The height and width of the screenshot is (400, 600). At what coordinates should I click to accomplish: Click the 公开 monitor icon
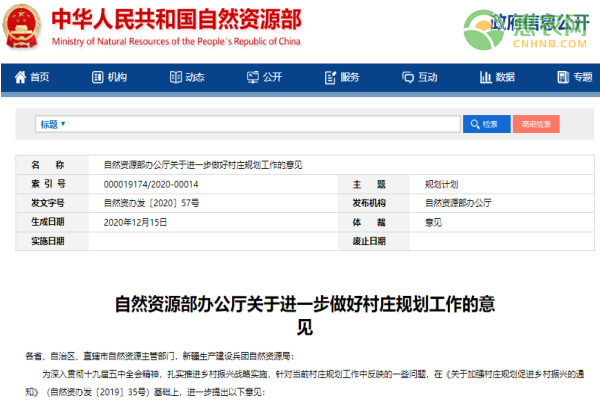coord(253,77)
